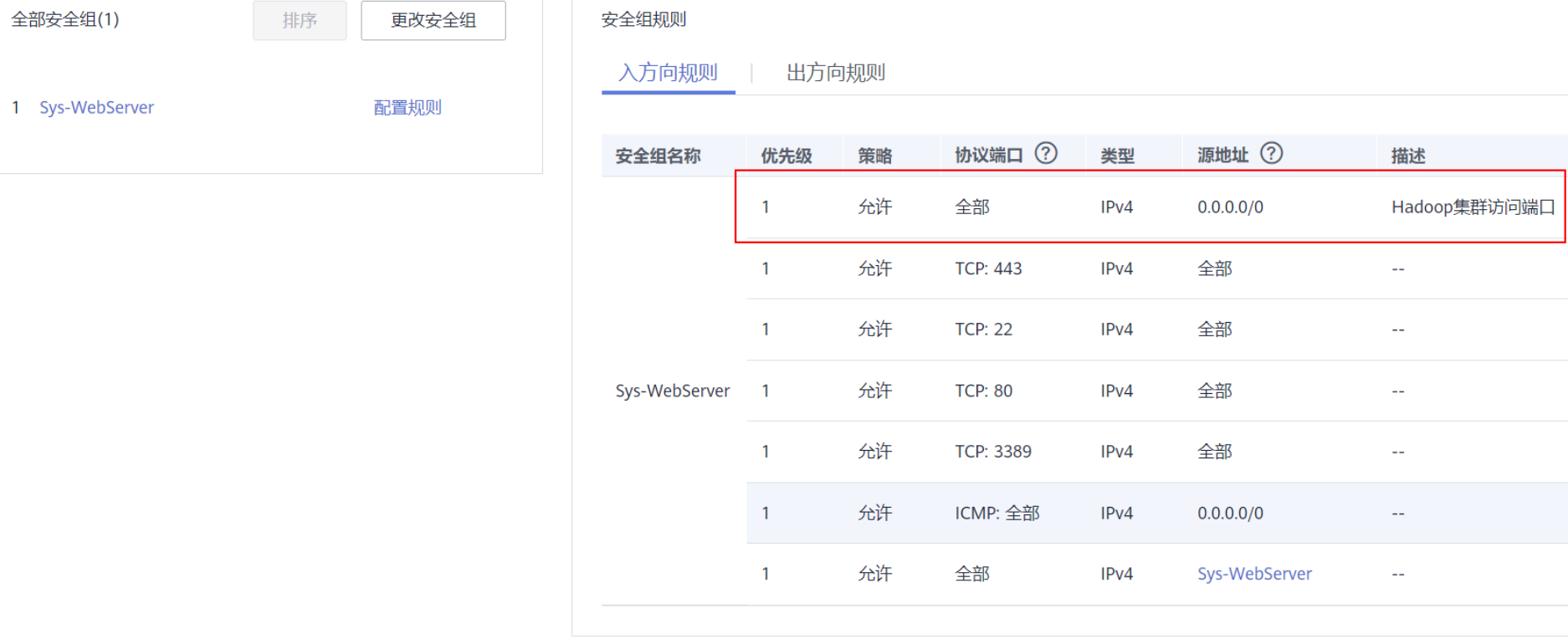Select the Hadoop集群访问端口 rule description
The image size is (1568, 644).
click(x=1473, y=207)
